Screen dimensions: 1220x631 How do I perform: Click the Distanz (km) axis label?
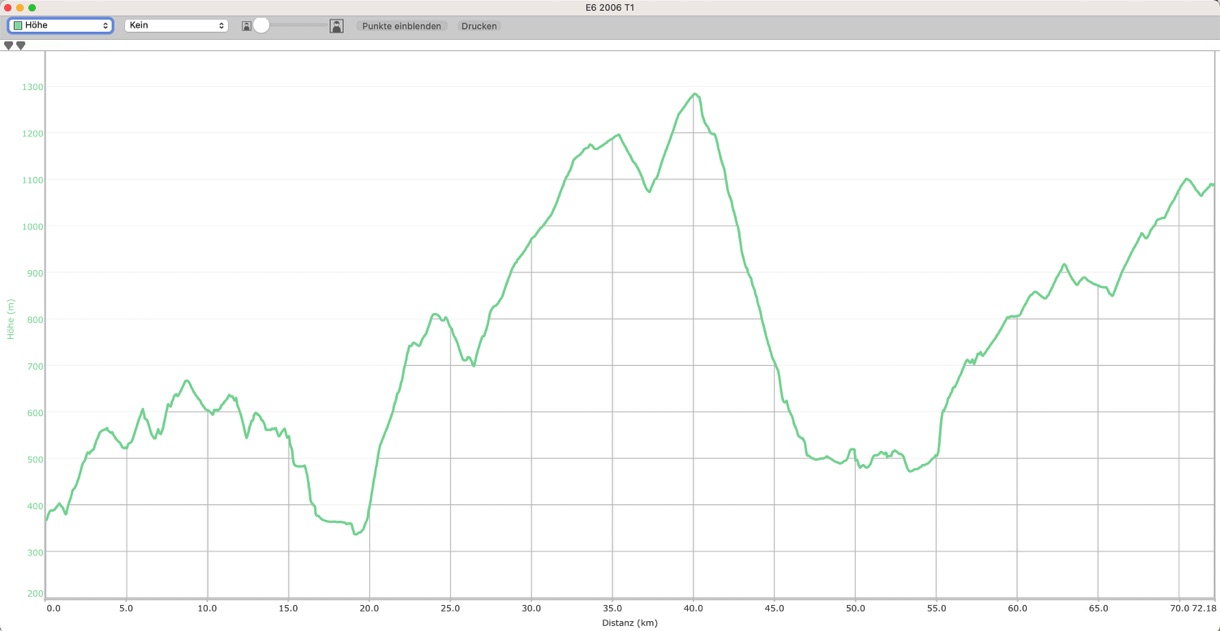click(630, 623)
